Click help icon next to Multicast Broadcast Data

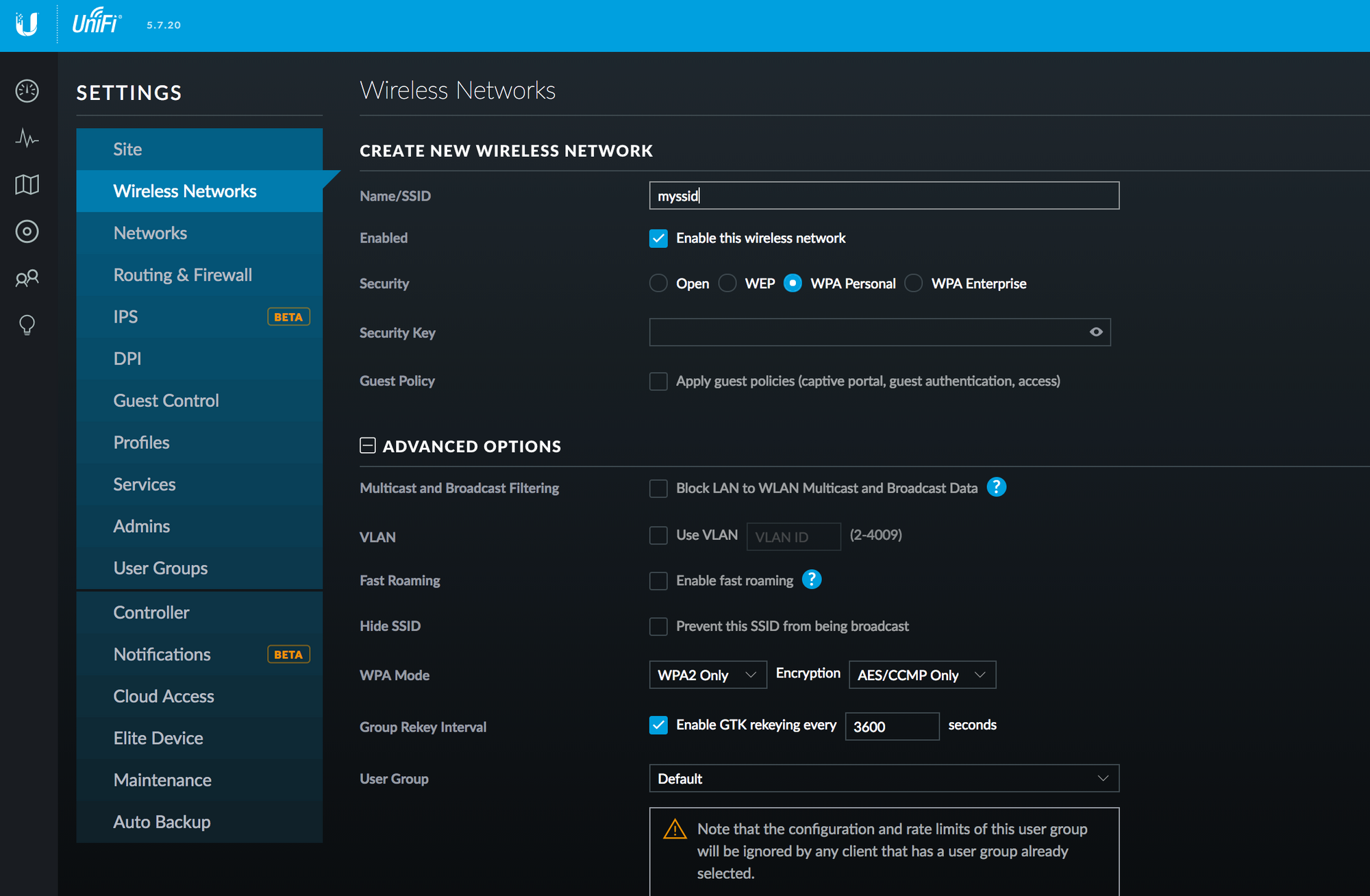[996, 487]
